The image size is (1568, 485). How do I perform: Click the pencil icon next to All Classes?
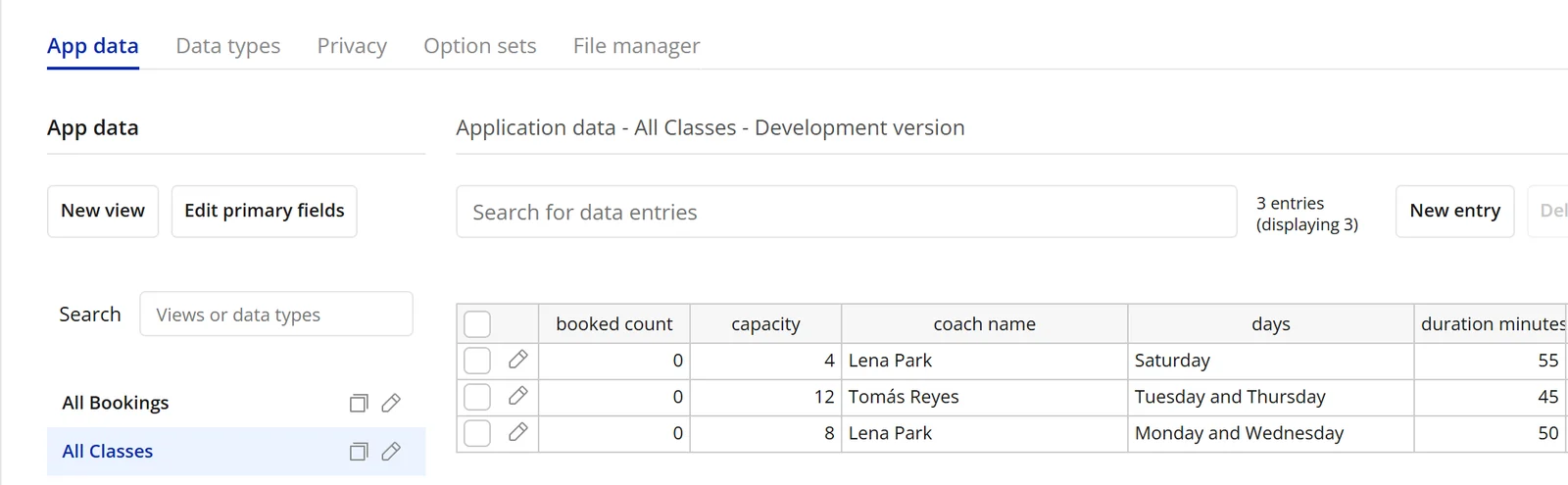[x=391, y=452]
